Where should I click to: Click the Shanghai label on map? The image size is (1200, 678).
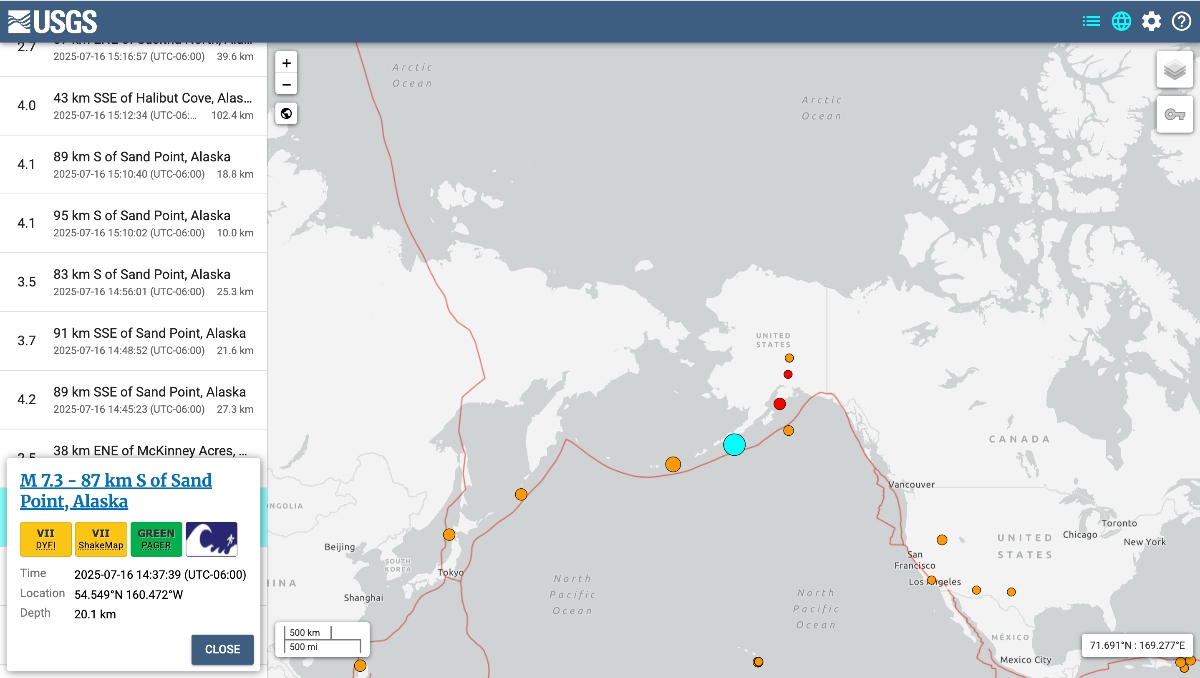point(363,597)
